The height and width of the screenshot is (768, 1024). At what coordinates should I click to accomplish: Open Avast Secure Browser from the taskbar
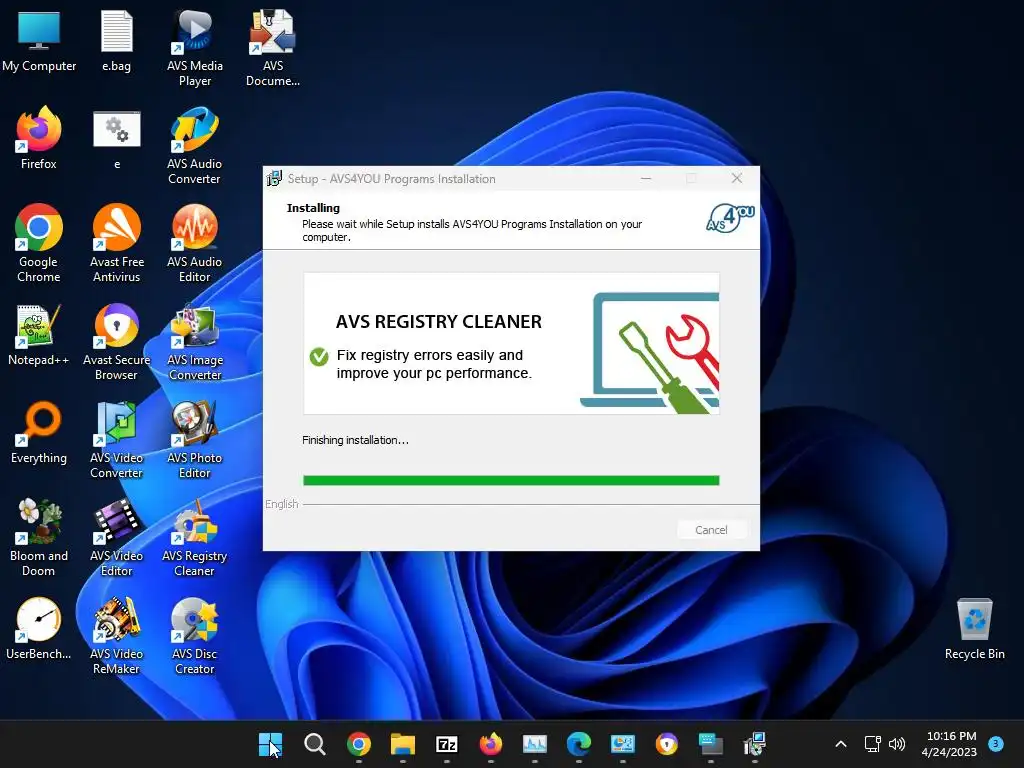[x=667, y=744]
